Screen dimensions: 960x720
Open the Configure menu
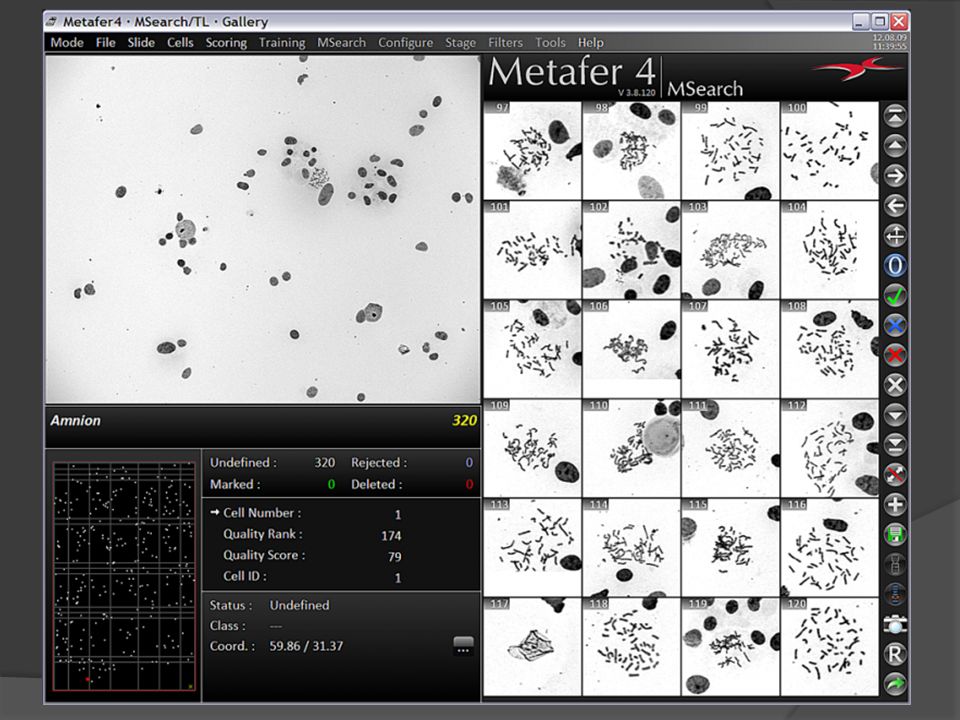click(405, 42)
